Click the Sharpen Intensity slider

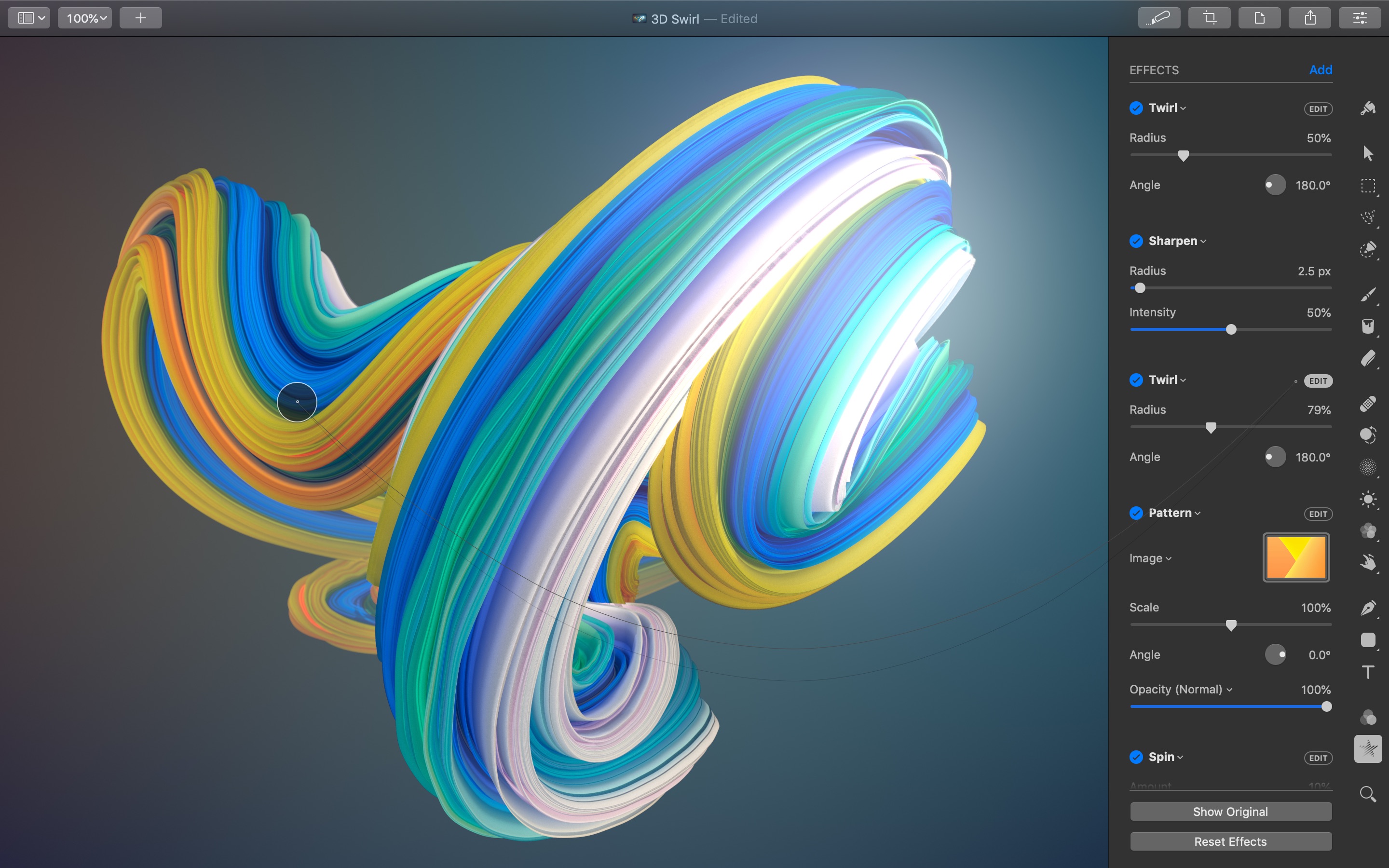click(1231, 329)
